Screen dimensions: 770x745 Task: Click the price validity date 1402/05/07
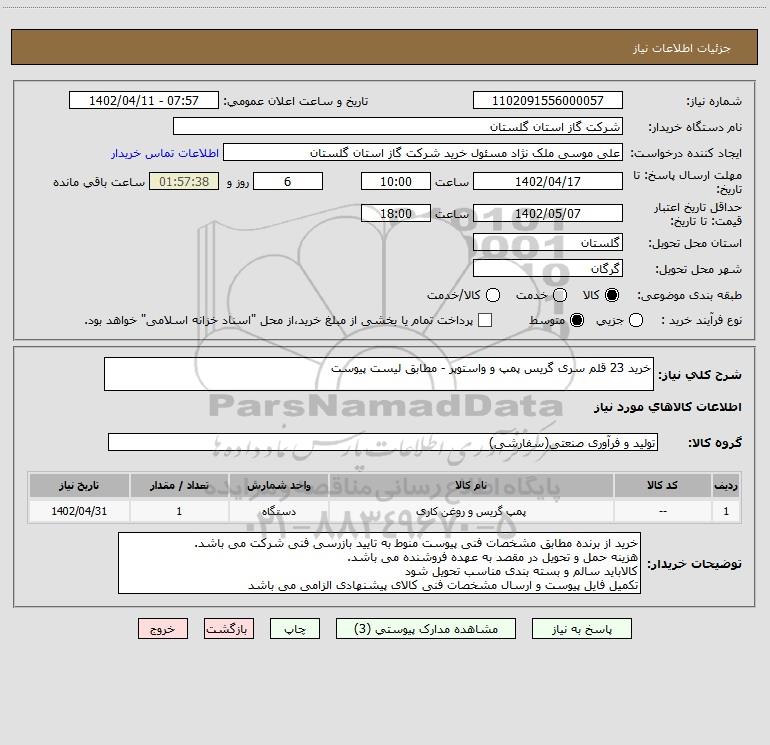[x=548, y=213]
